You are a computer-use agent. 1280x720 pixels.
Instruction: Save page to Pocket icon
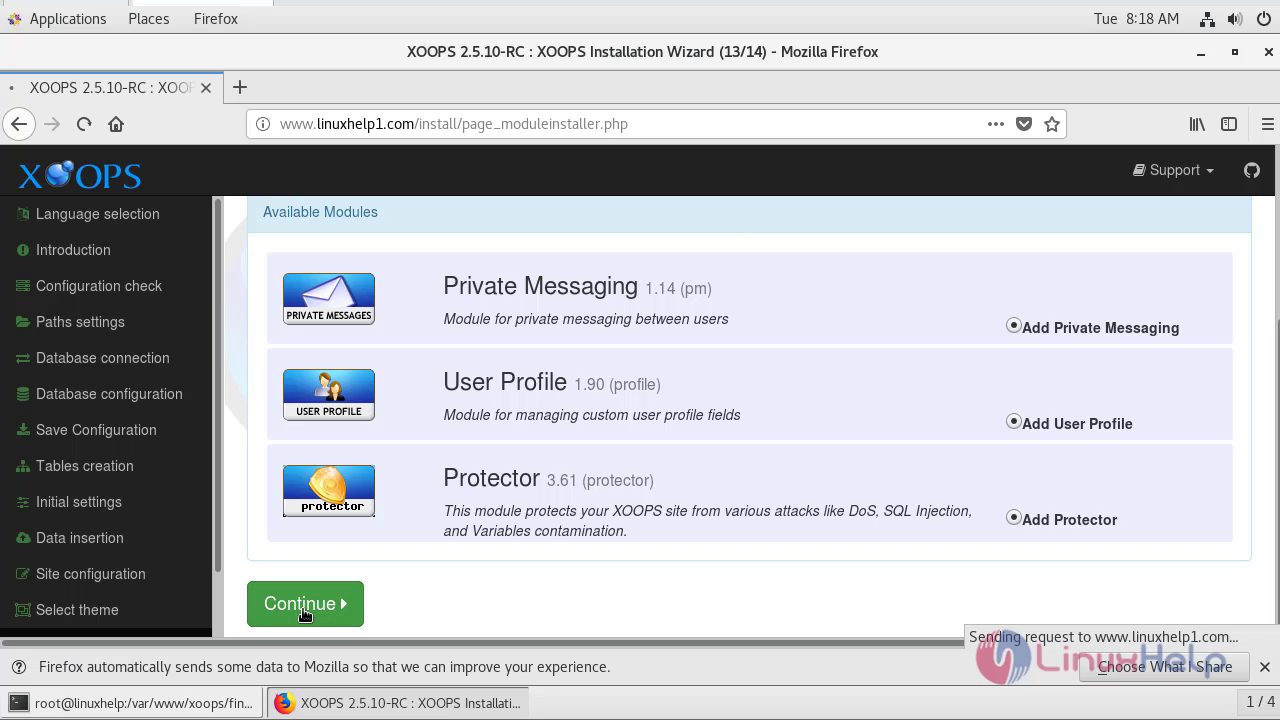(x=1024, y=124)
